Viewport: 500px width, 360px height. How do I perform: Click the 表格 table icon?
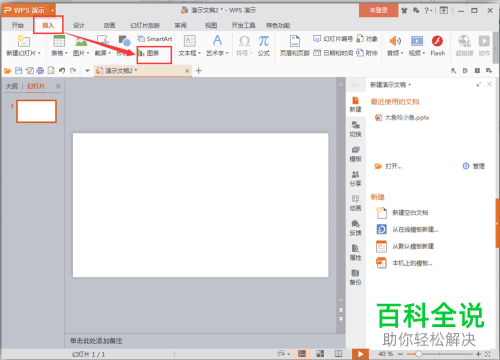[x=59, y=41]
